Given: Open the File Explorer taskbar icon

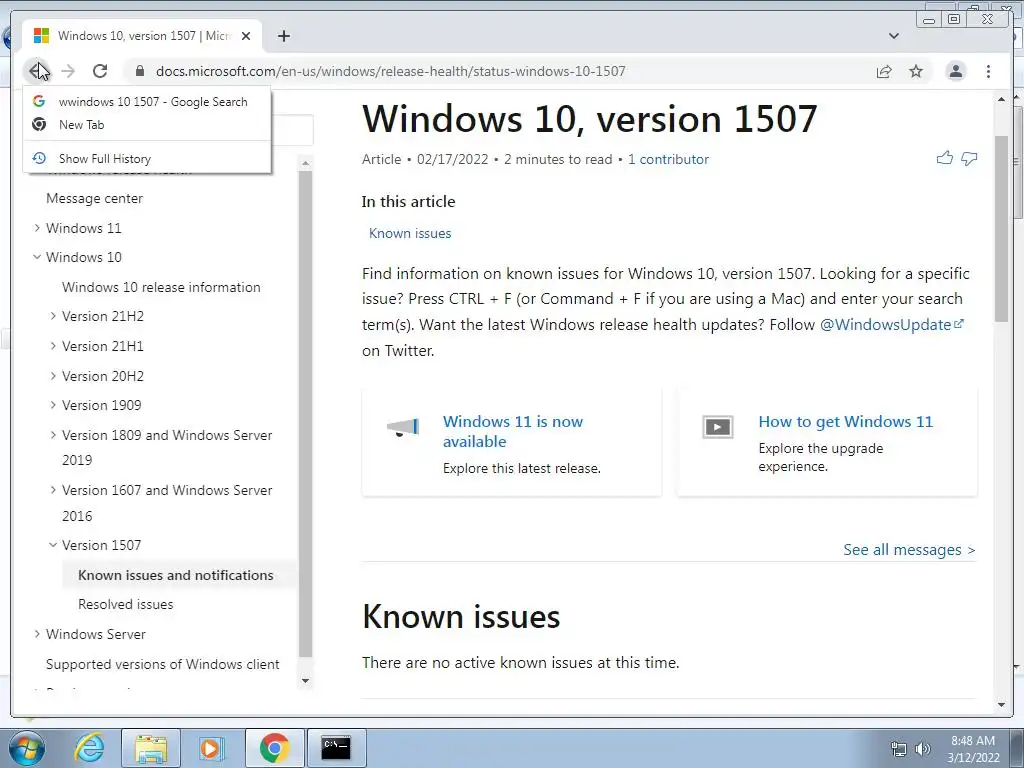Looking at the screenshot, I should click(151, 748).
